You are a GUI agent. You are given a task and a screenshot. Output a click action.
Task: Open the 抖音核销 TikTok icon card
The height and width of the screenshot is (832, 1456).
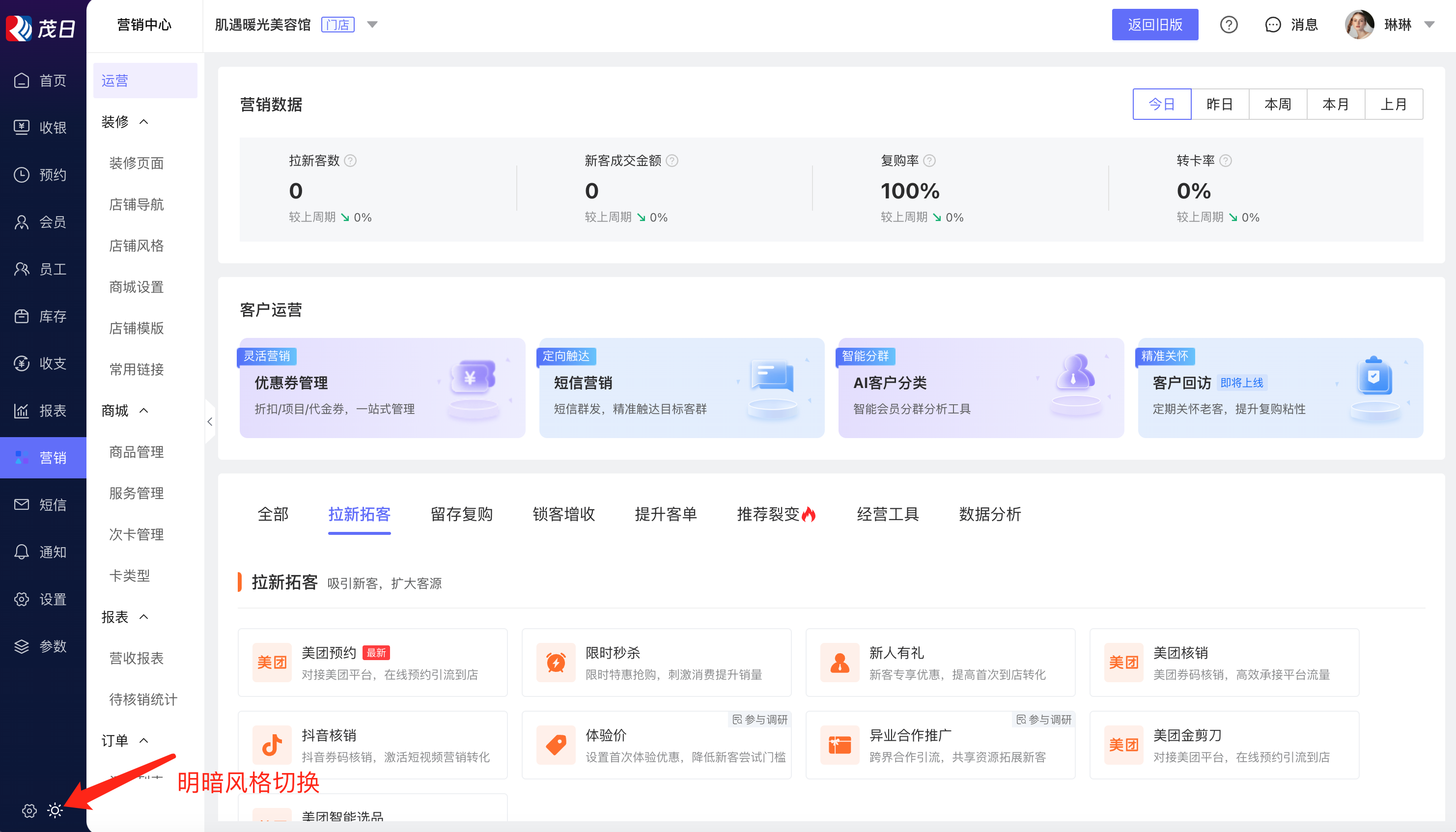tap(272, 745)
